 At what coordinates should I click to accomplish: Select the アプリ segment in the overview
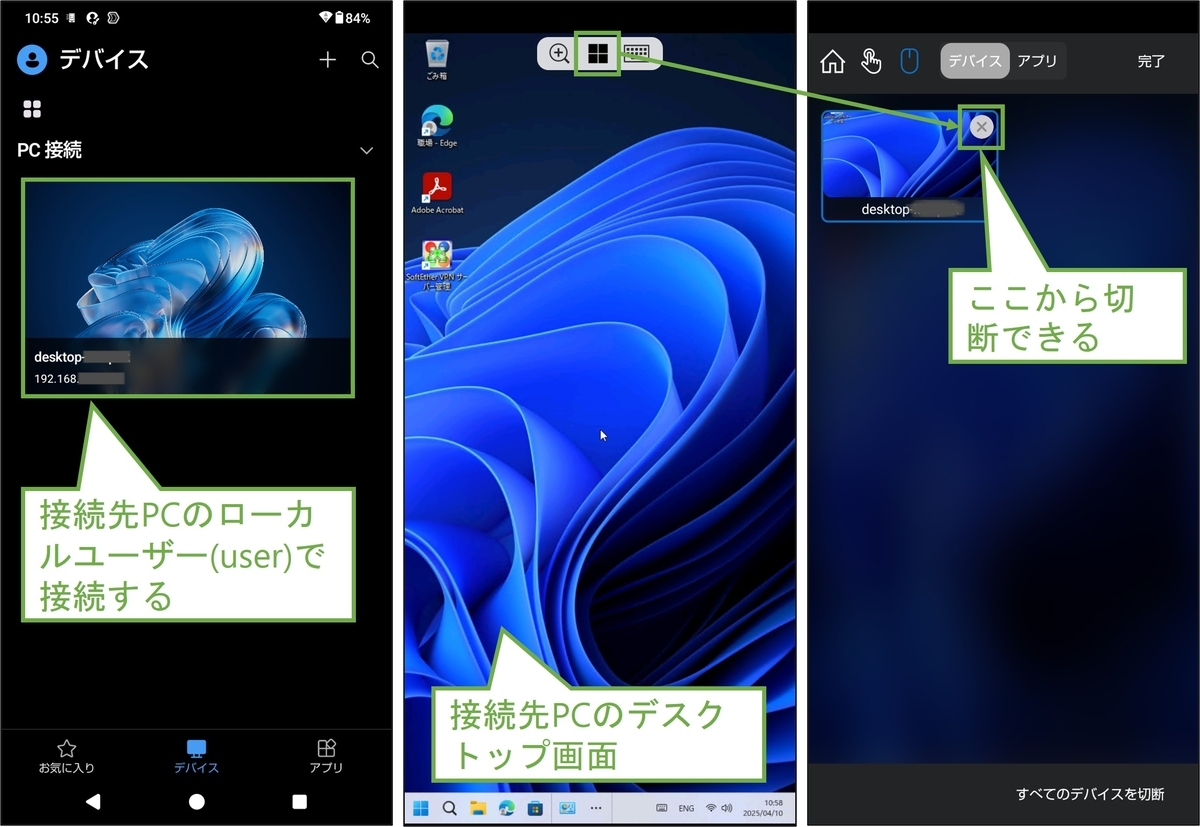(1037, 61)
